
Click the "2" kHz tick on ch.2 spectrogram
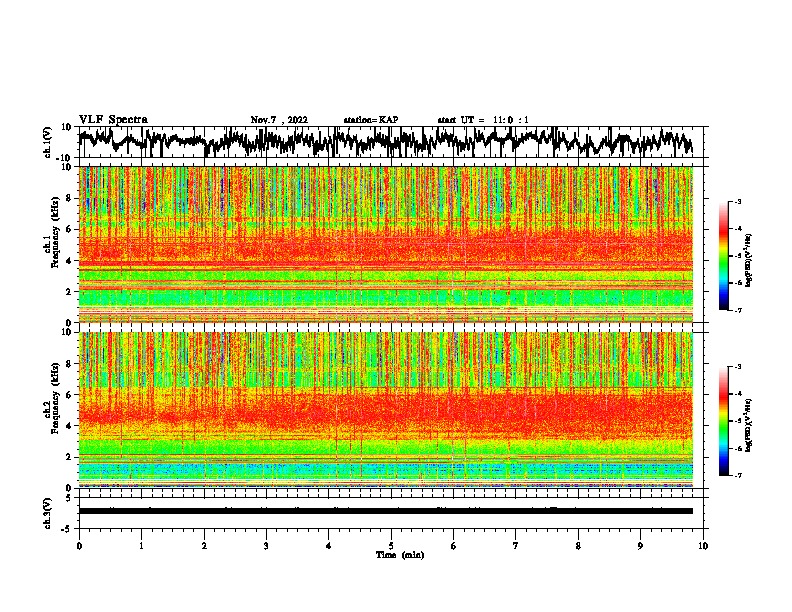(x=69, y=457)
